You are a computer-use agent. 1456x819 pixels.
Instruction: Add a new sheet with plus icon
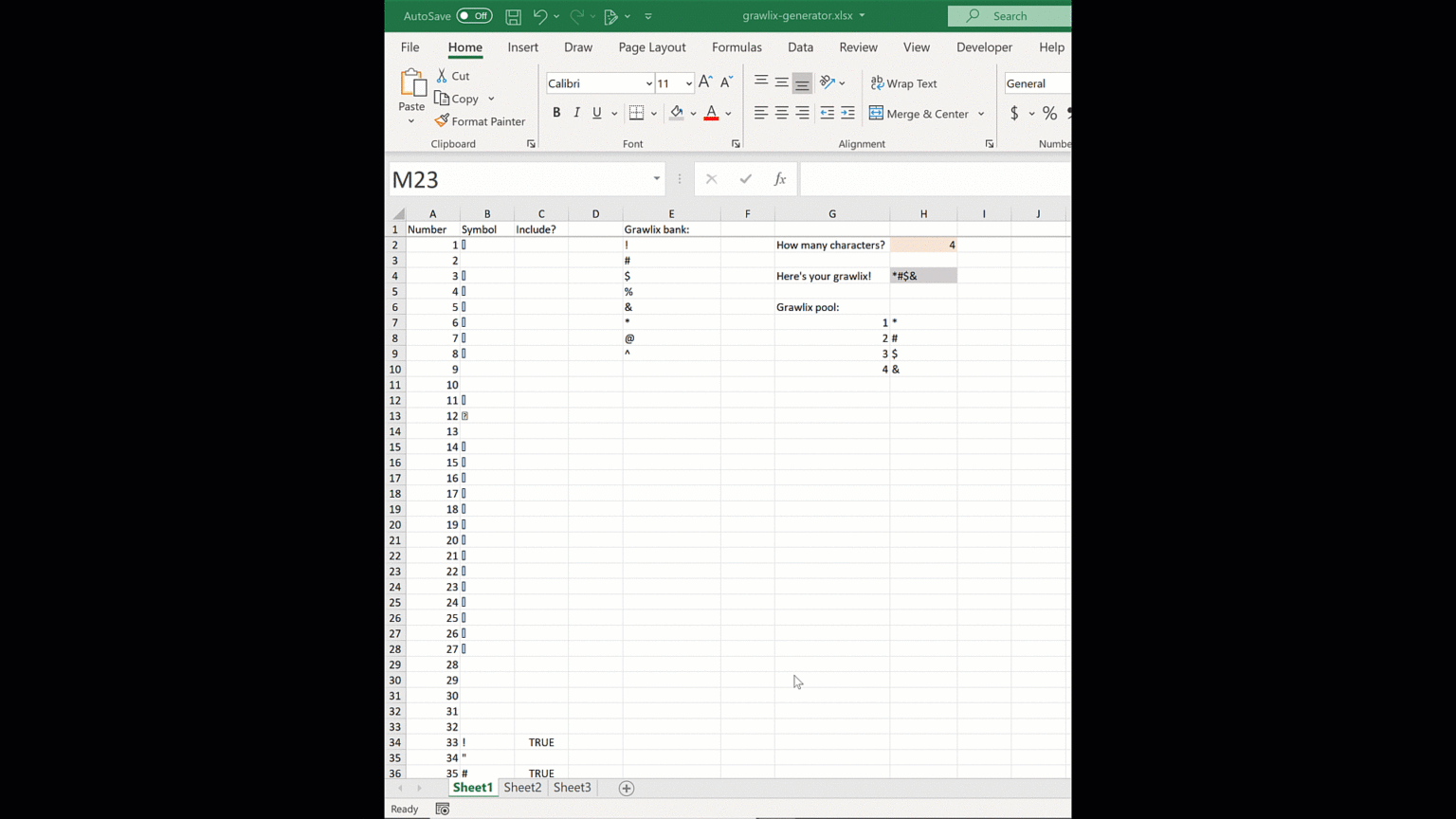tap(626, 788)
